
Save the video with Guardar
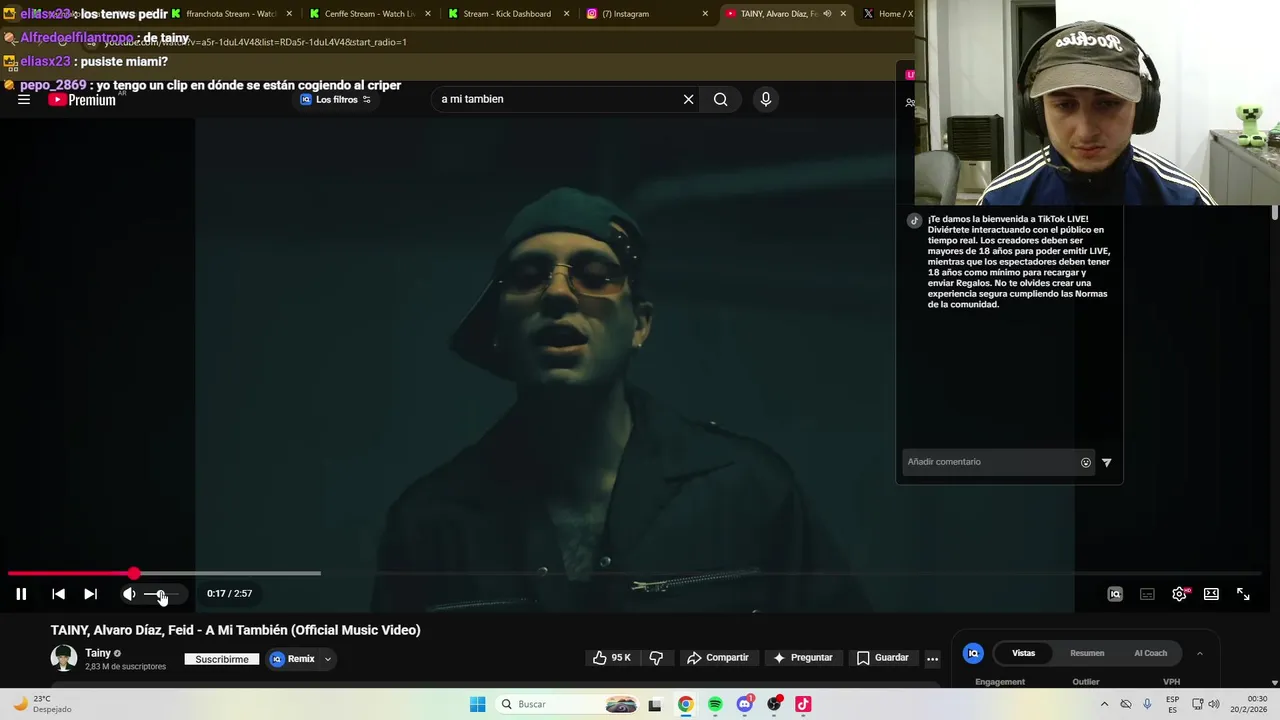coord(882,658)
